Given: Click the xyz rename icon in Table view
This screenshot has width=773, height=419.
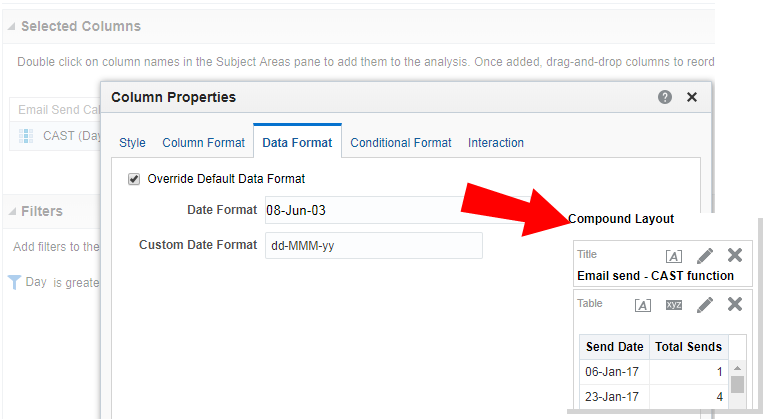Looking at the screenshot, I should coord(674,305).
